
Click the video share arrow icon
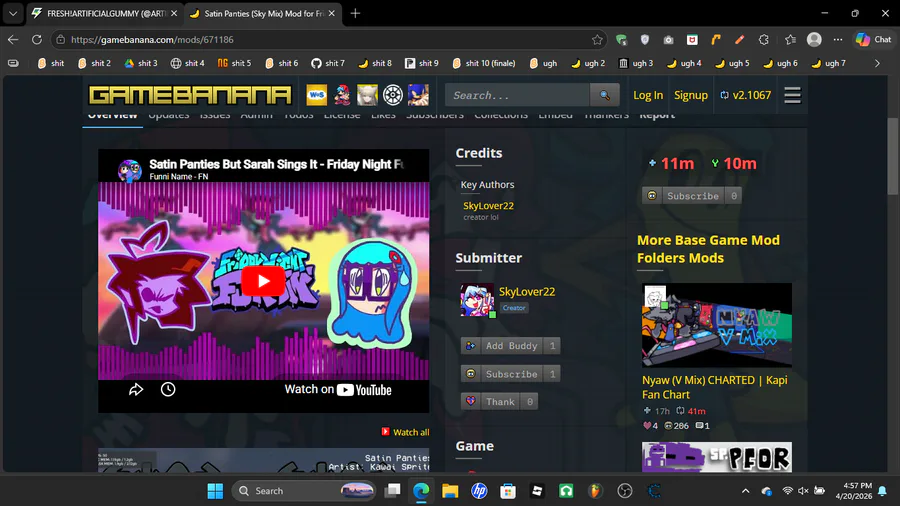(135, 390)
